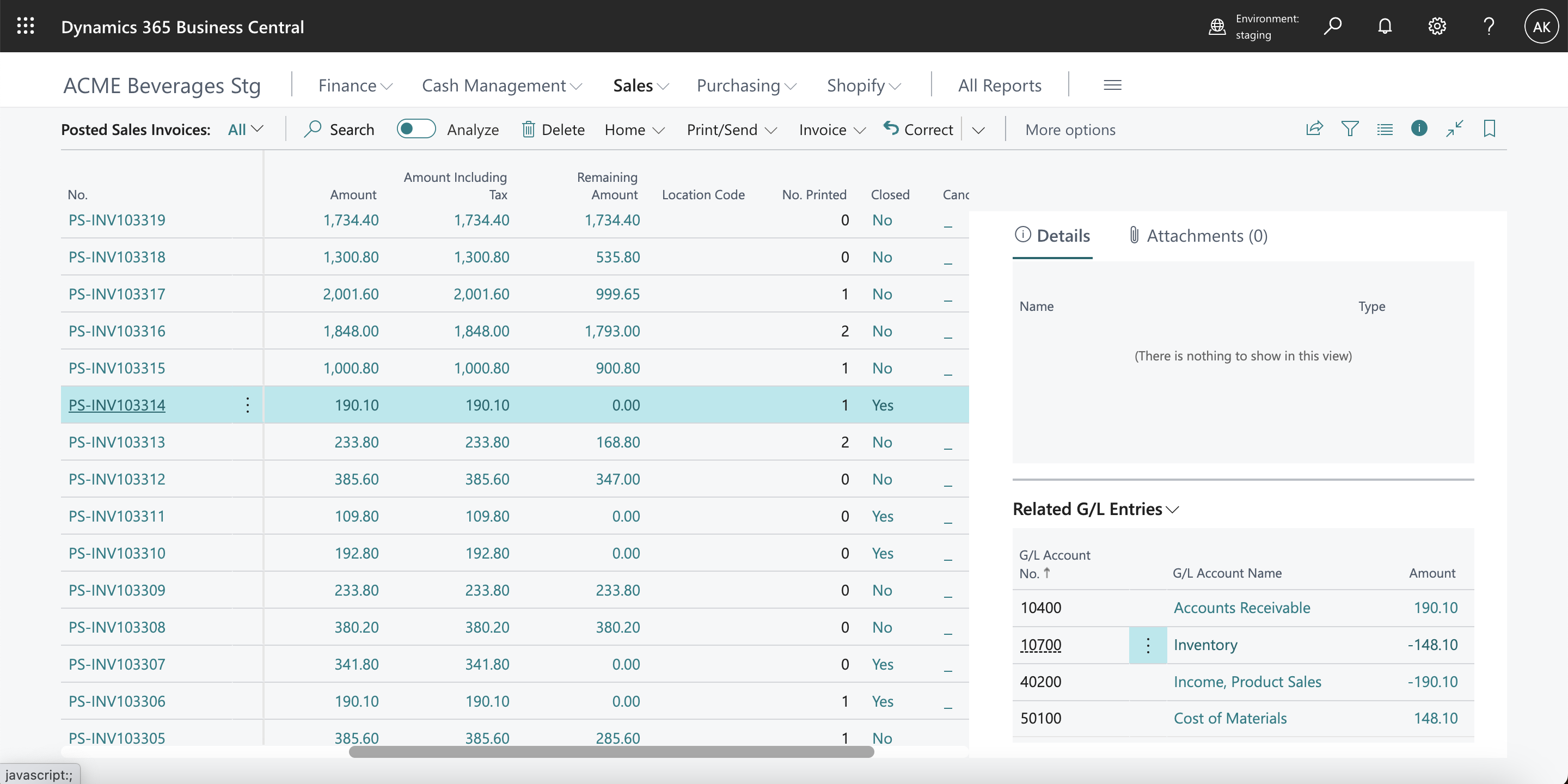Image resolution: width=1568 pixels, height=784 pixels.
Task: Open the app launcher waffle menu
Action: tap(26, 26)
